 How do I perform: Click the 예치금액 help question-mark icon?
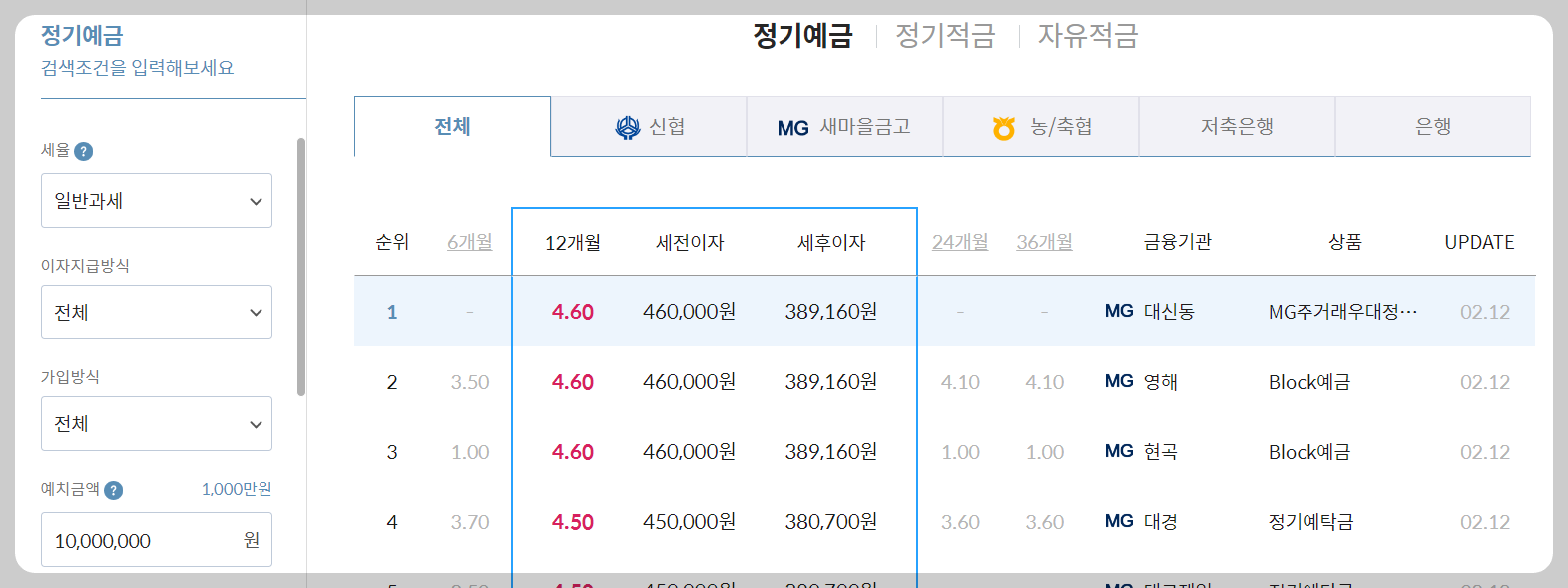(113, 490)
